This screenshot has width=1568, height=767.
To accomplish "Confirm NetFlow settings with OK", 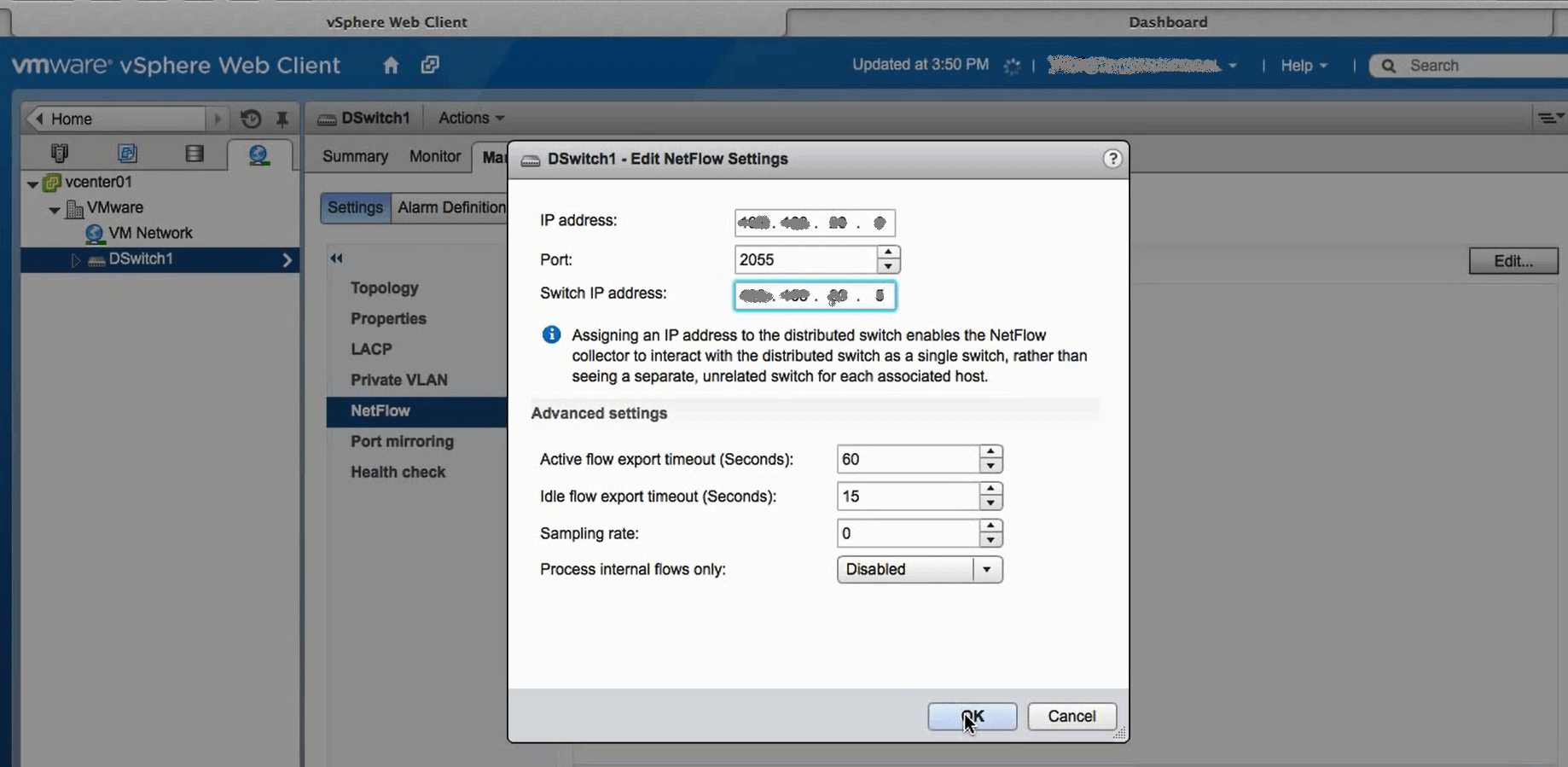I will pos(973,717).
